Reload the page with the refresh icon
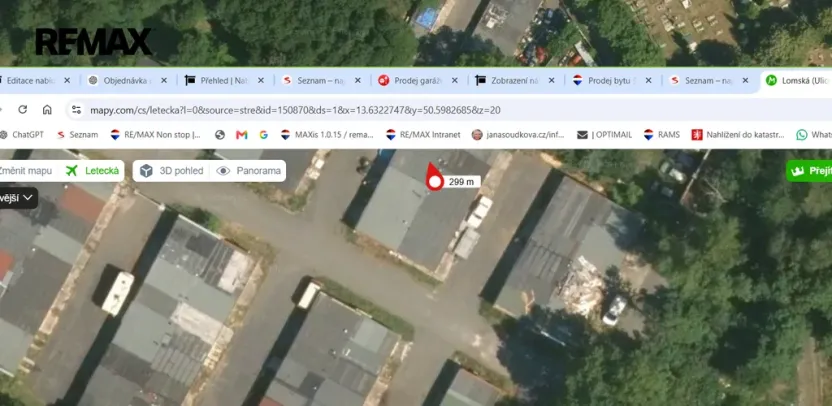The width and height of the screenshot is (832, 406). point(22,110)
